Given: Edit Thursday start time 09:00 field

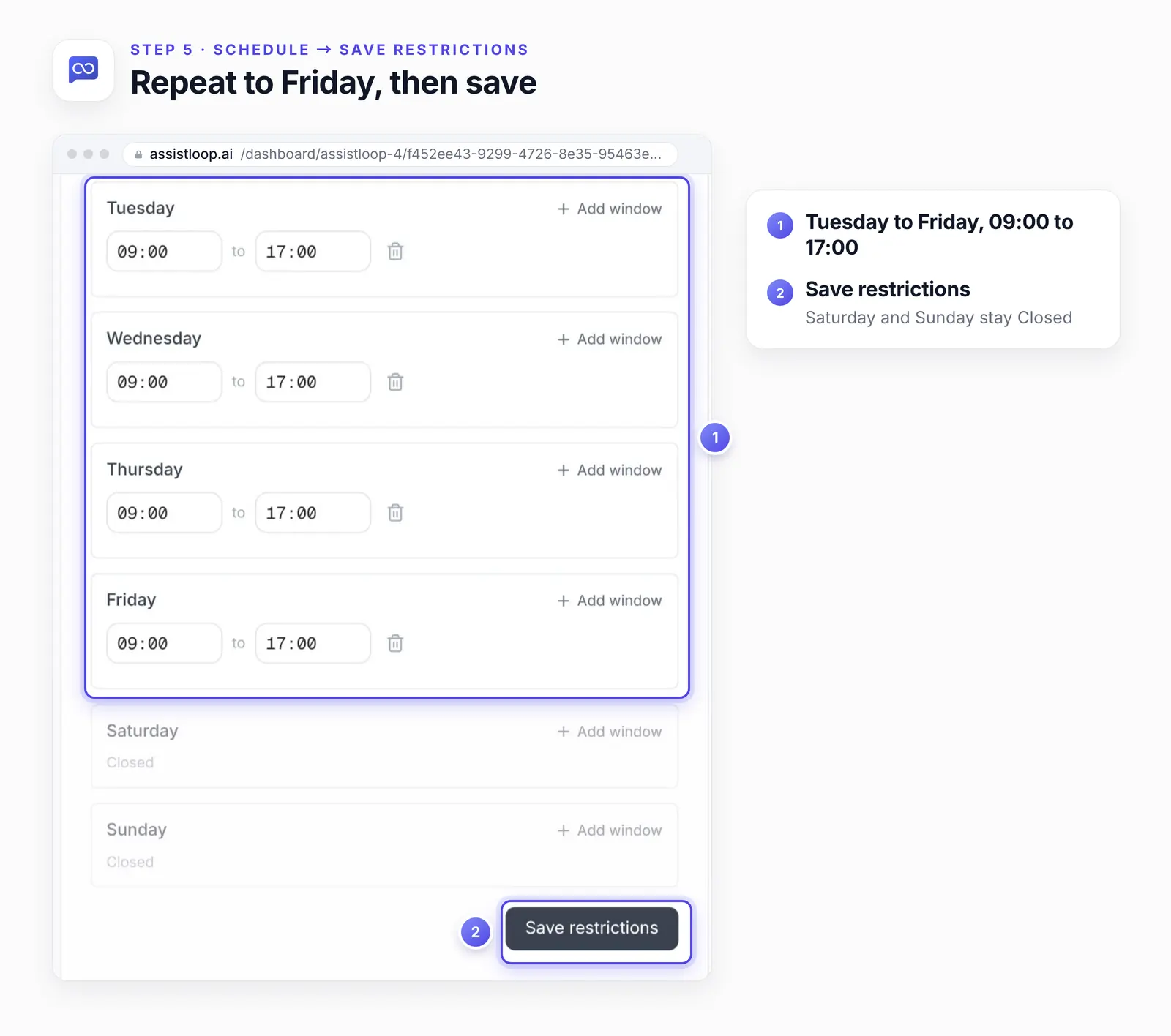Looking at the screenshot, I should coord(164,513).
